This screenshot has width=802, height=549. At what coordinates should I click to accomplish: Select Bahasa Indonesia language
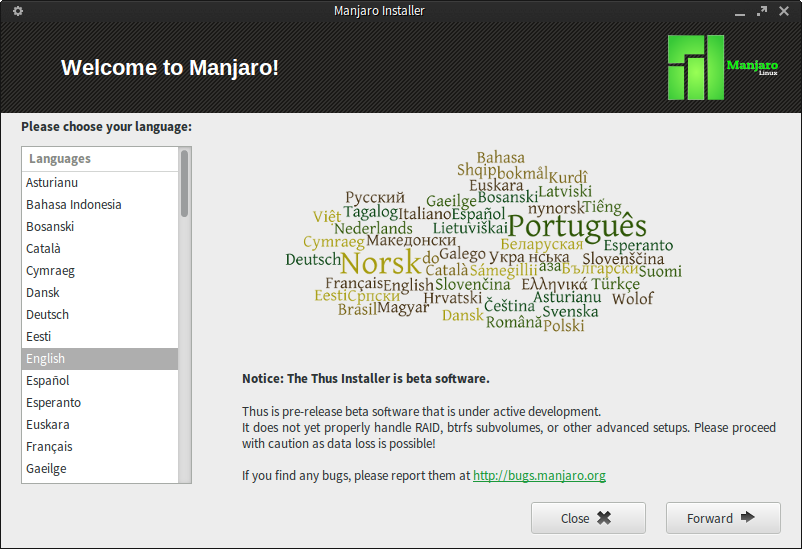100,205
